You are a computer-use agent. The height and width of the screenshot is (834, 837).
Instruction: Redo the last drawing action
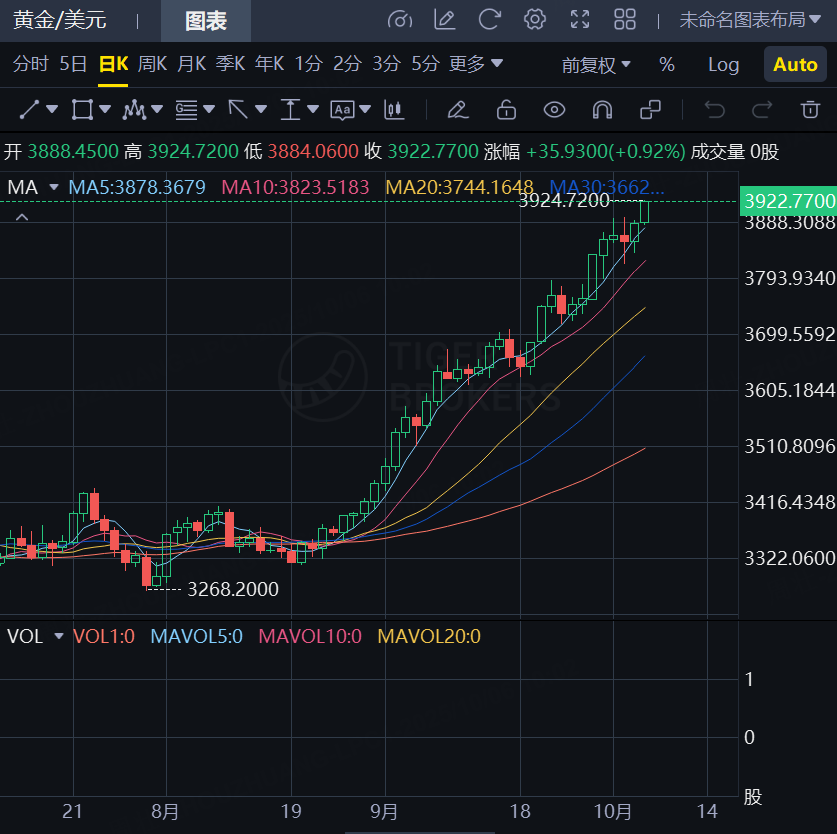pos(762,109)
